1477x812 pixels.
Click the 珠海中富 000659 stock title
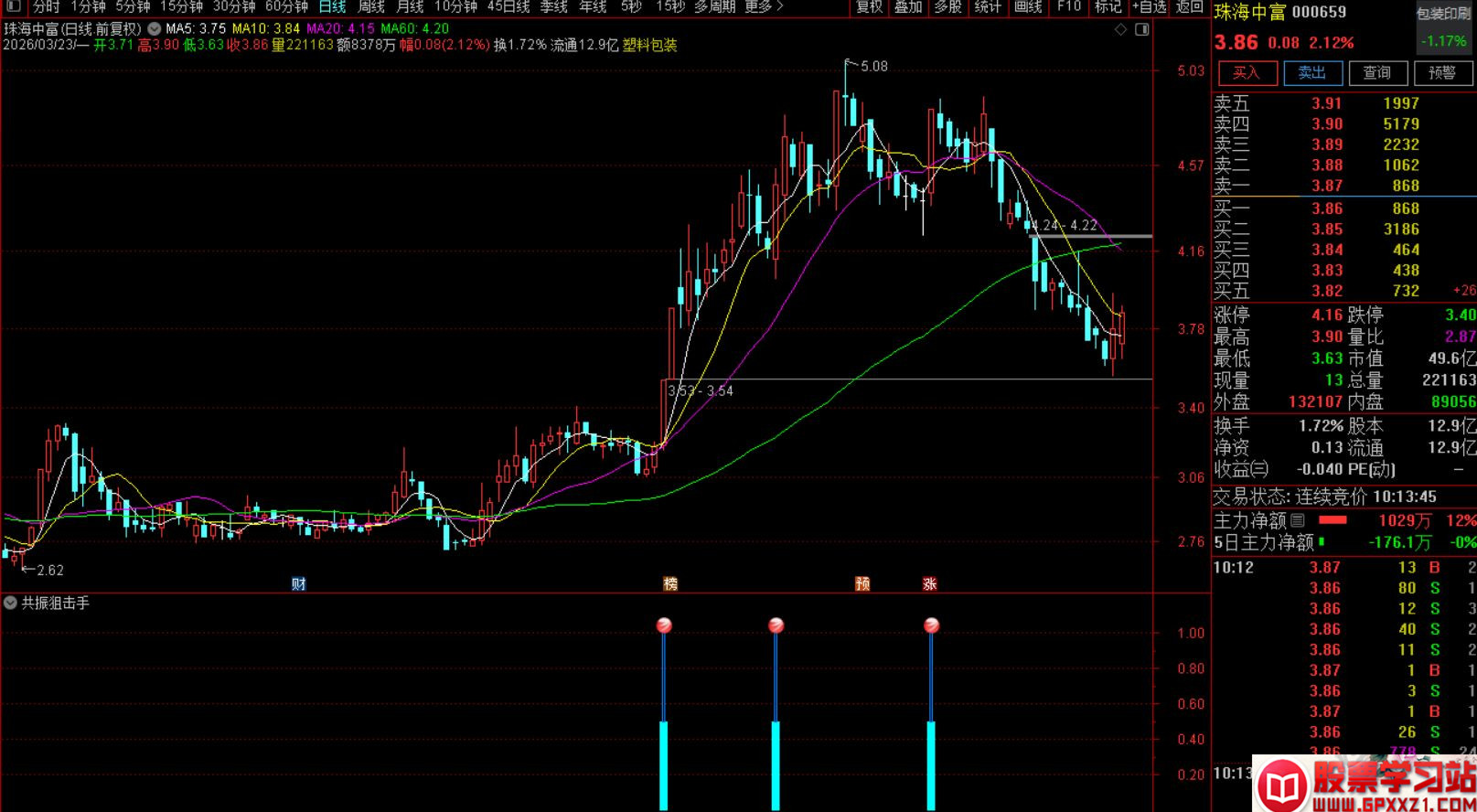(1279, 12)
